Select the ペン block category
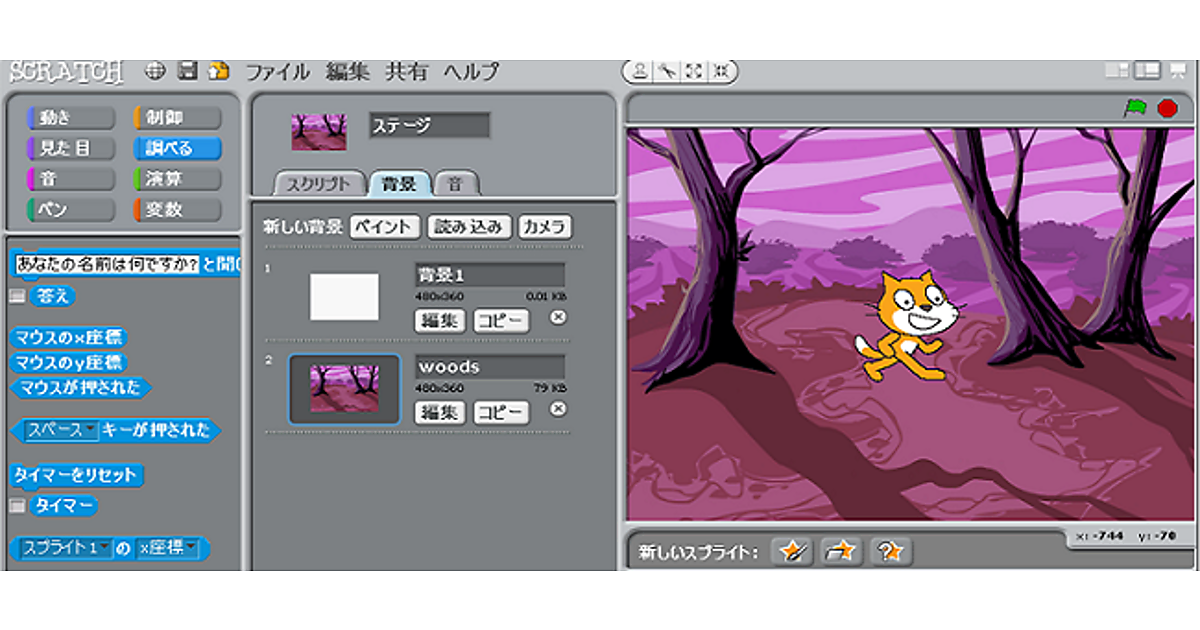1200x630 pixels. 70,210
